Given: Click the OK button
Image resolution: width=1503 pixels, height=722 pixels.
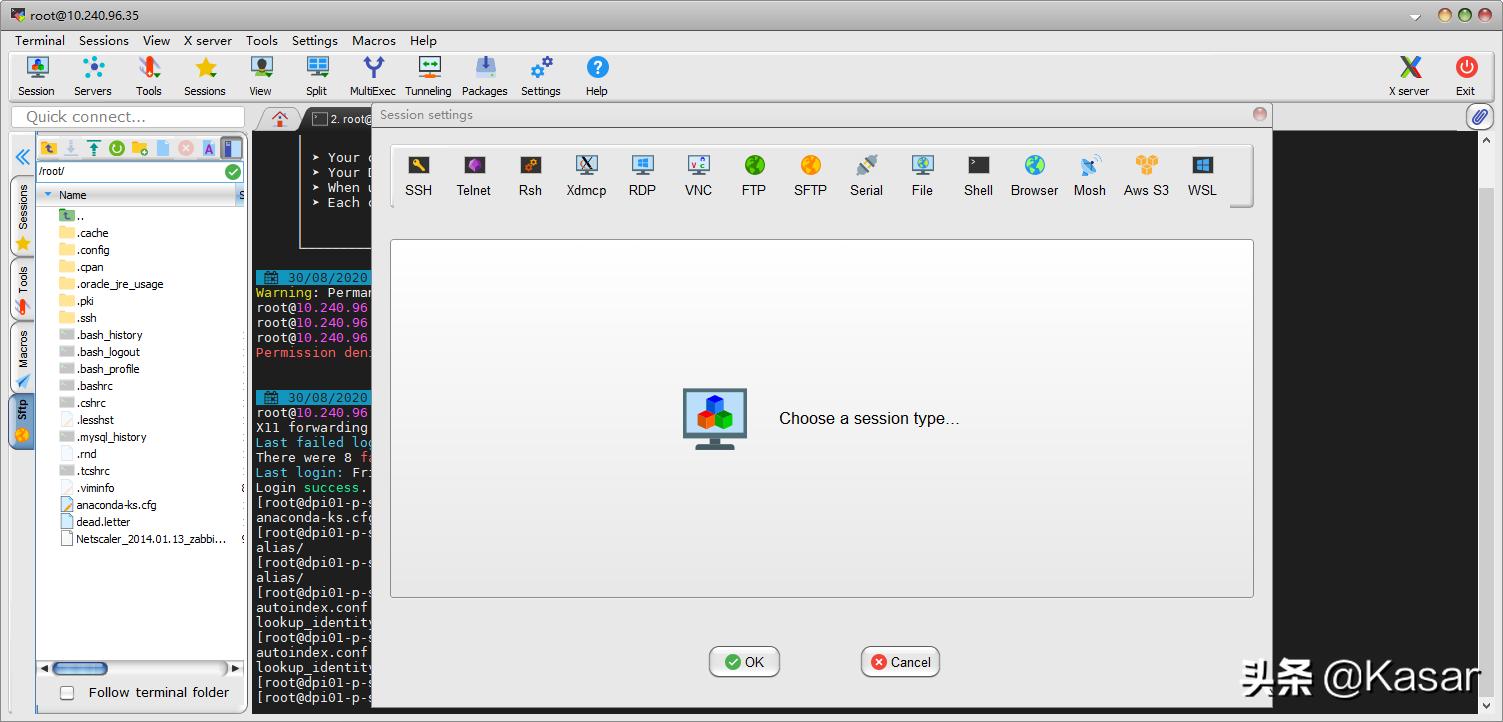Looking at the screenshot, I should pos(744,662).
